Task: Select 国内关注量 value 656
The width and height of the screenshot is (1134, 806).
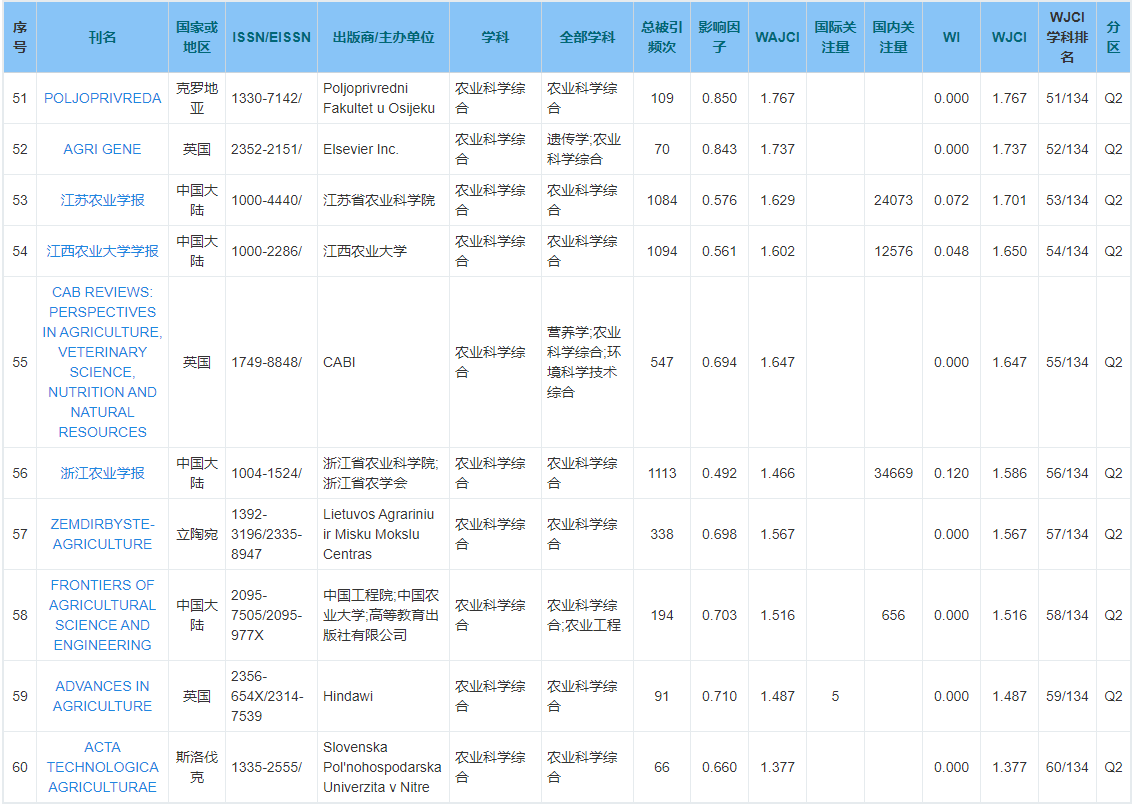Action: [893, 615]
